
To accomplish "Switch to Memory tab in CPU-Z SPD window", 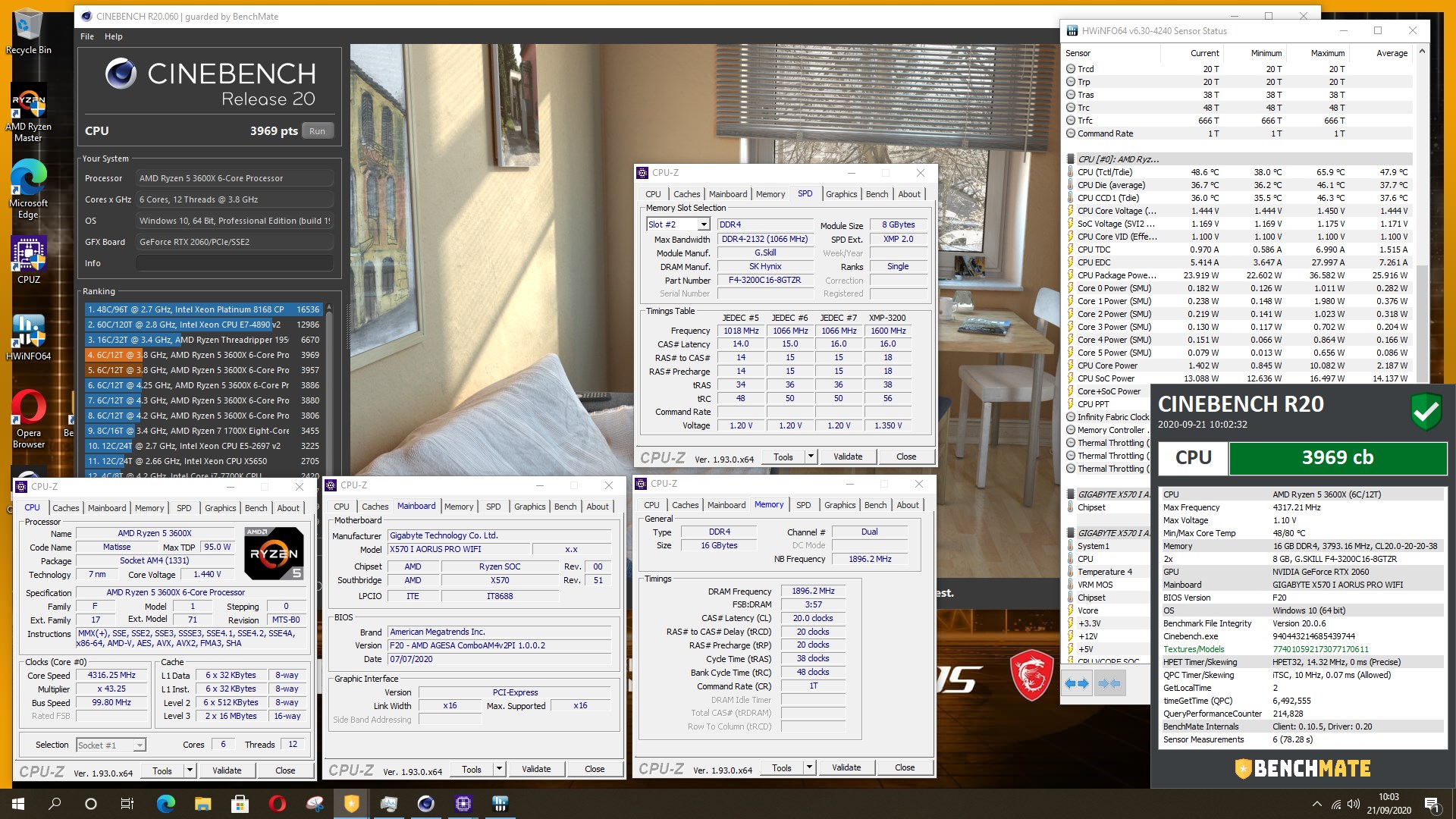I will 770,194.
